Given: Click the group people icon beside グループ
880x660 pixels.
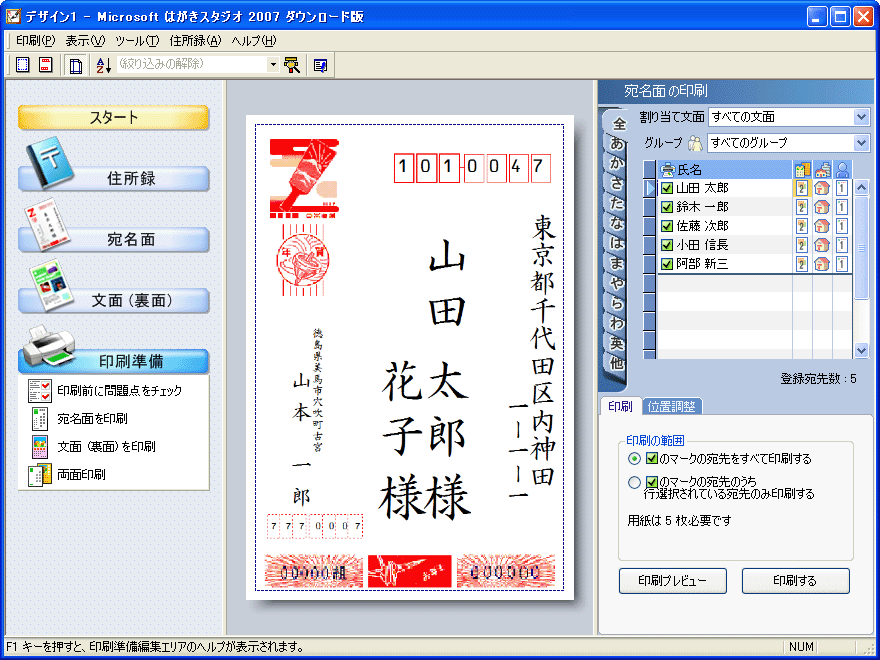Looking at the screenshot, I should (695, 143).
